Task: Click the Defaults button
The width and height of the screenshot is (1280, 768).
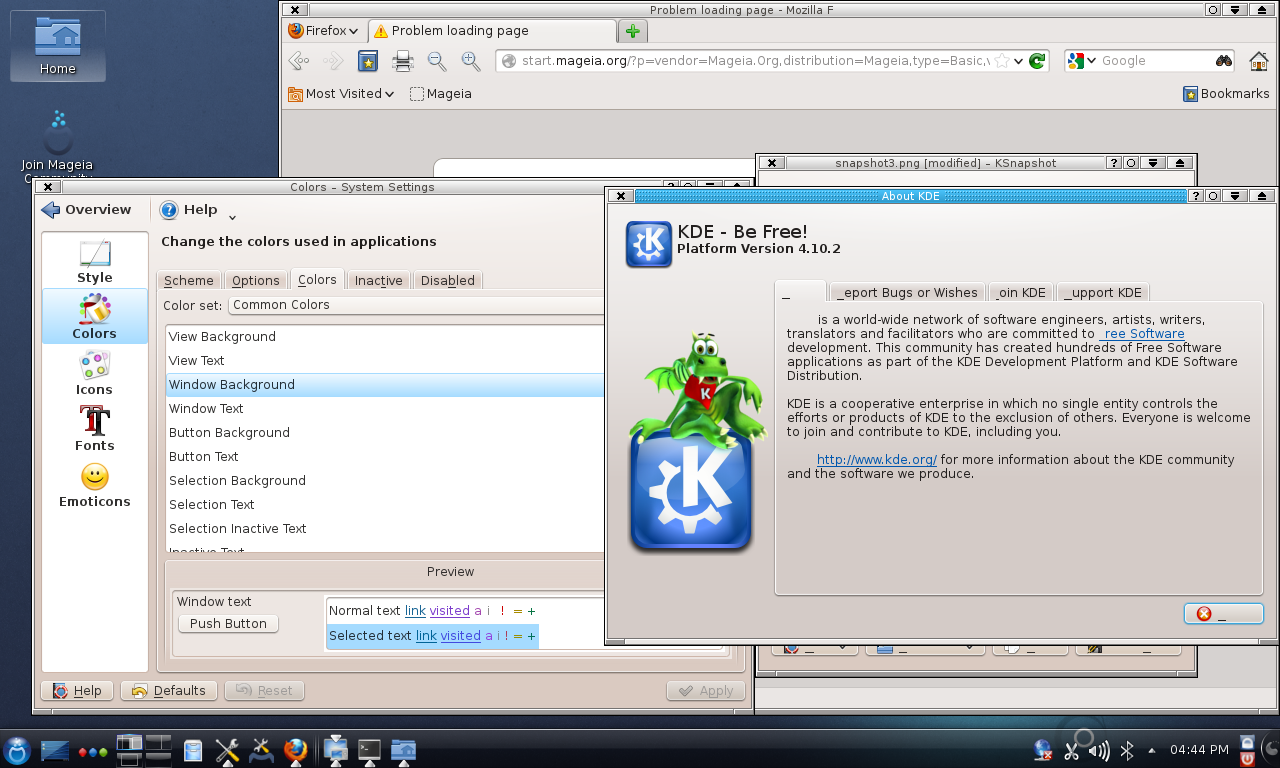Action: pos(169,690)
